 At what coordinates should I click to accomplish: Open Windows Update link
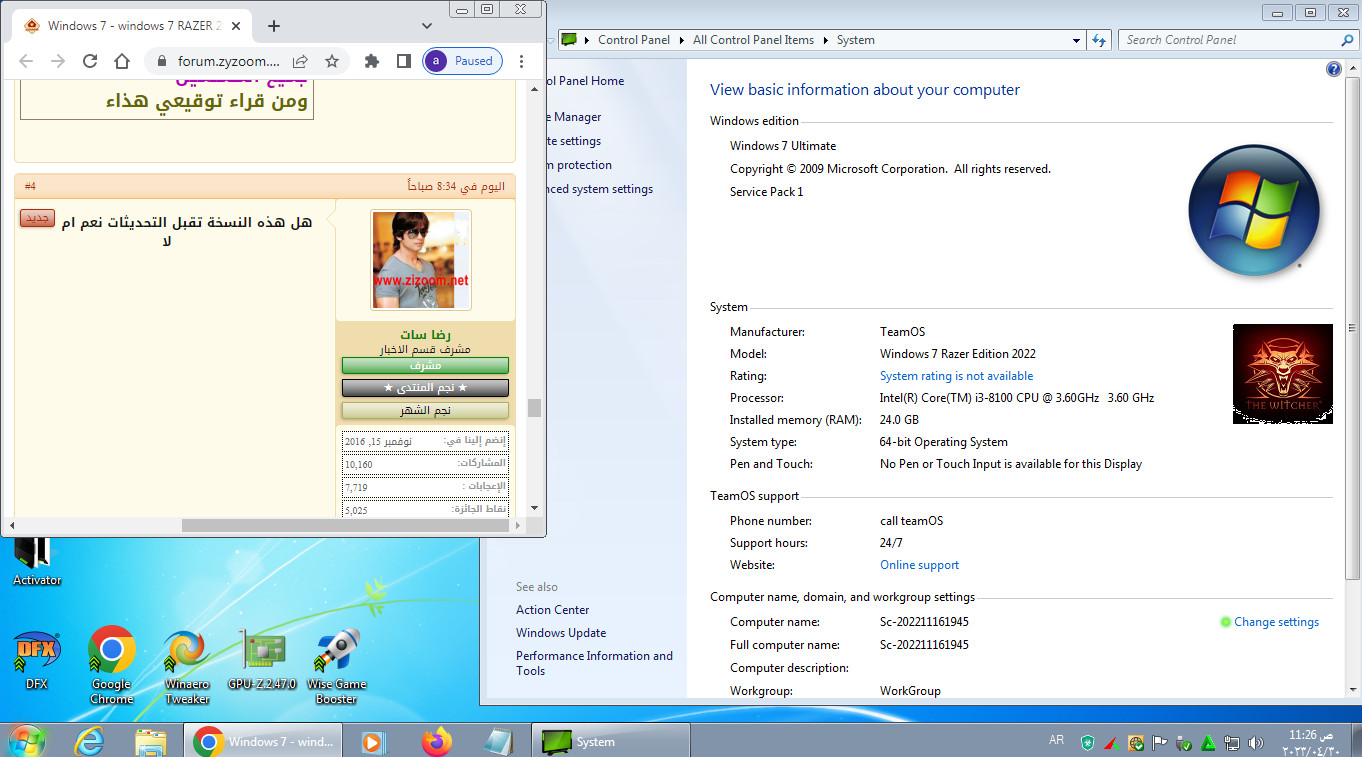[561, 633]
